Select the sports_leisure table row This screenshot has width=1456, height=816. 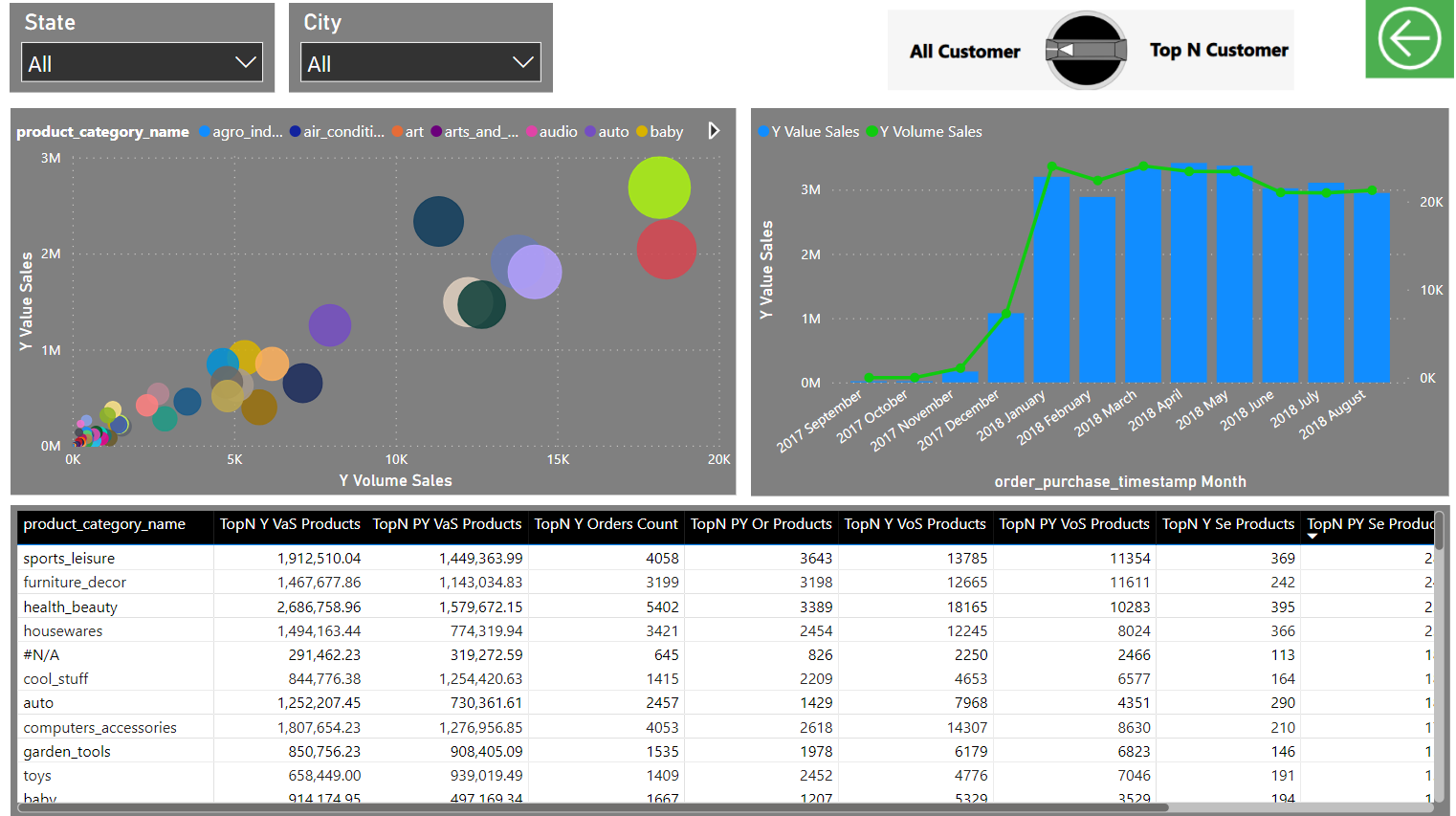point(69,559)
